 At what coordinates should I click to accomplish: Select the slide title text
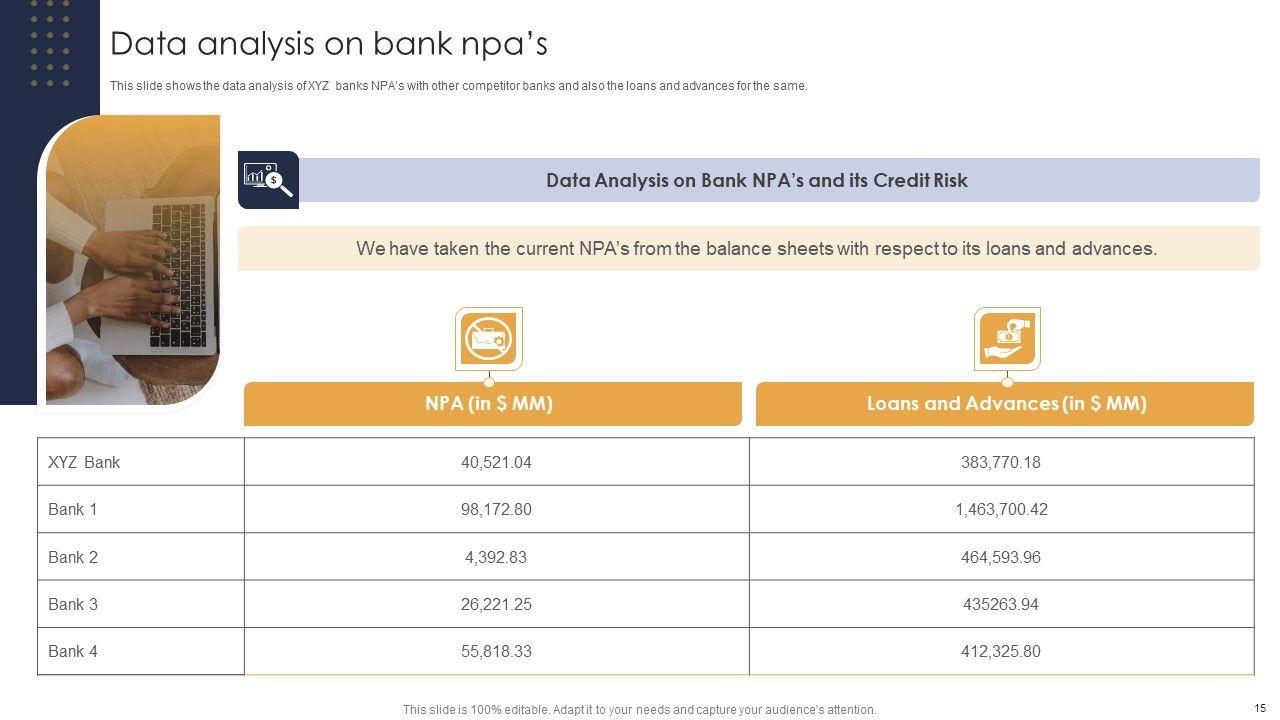tap(329, 44)
